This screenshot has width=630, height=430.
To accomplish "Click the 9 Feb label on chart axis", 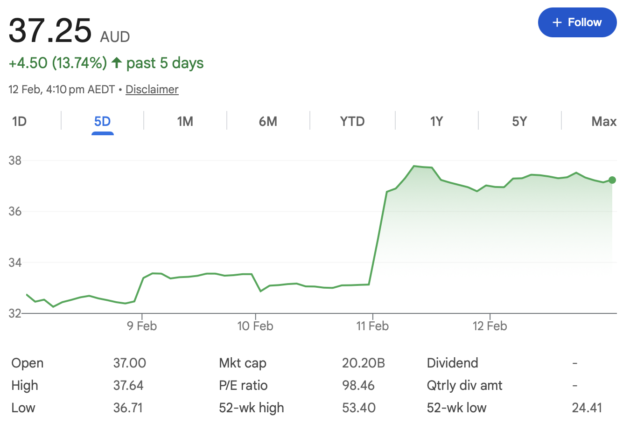I will point(141,325).
